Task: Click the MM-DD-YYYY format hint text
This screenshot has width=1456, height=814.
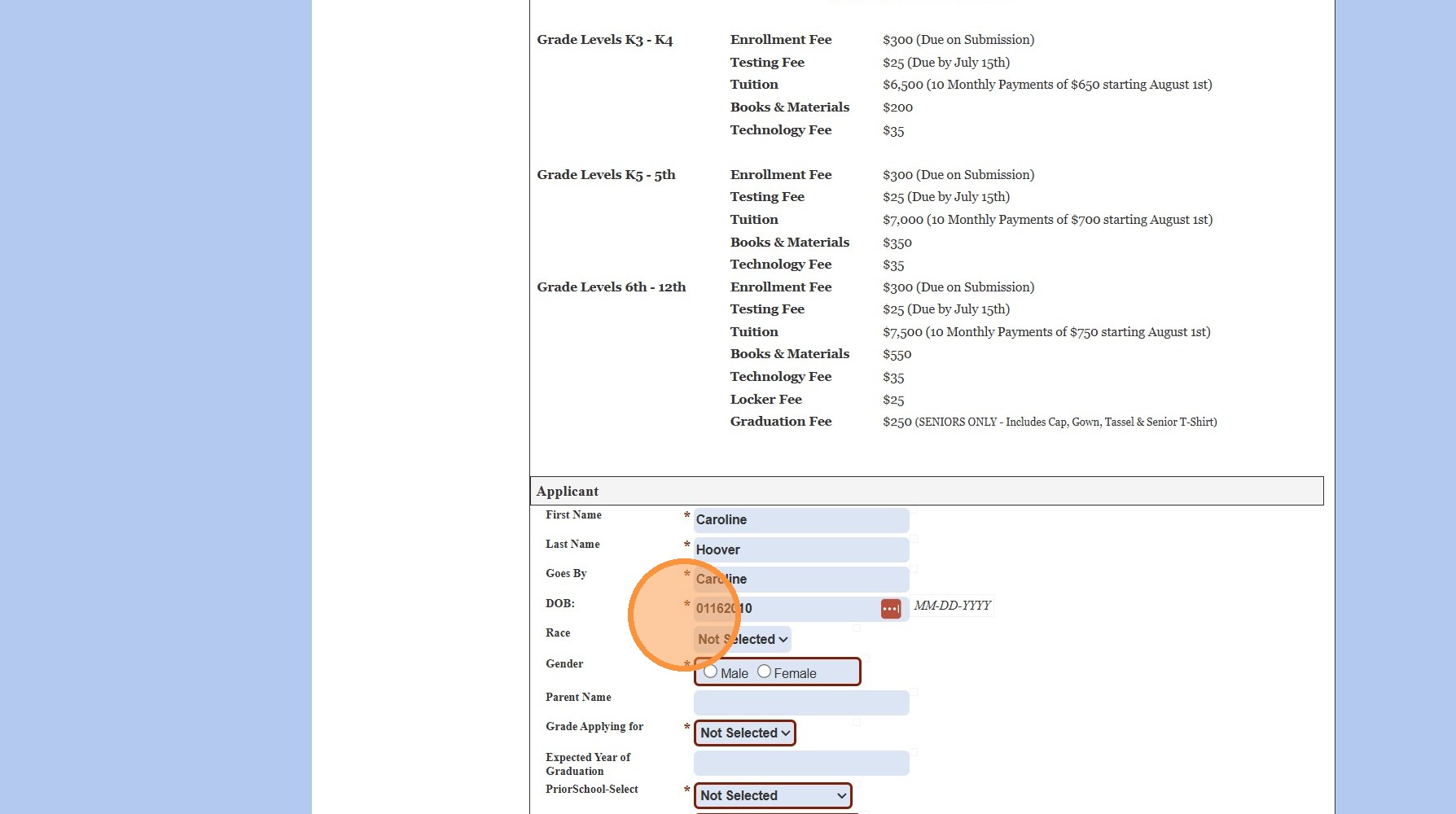Action: [952, 606]
